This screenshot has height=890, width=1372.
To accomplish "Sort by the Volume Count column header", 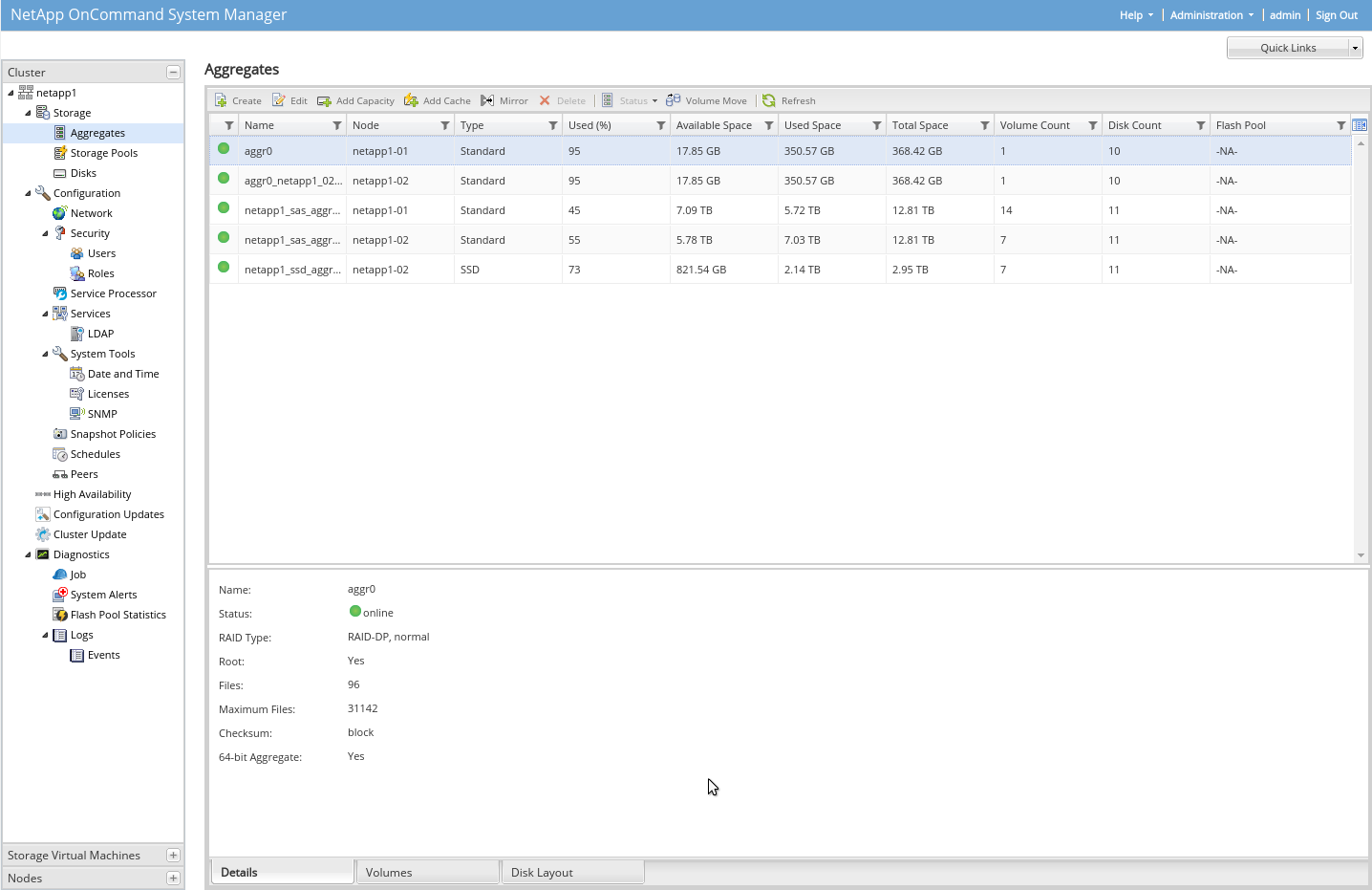I will [x=1035, y=125].
